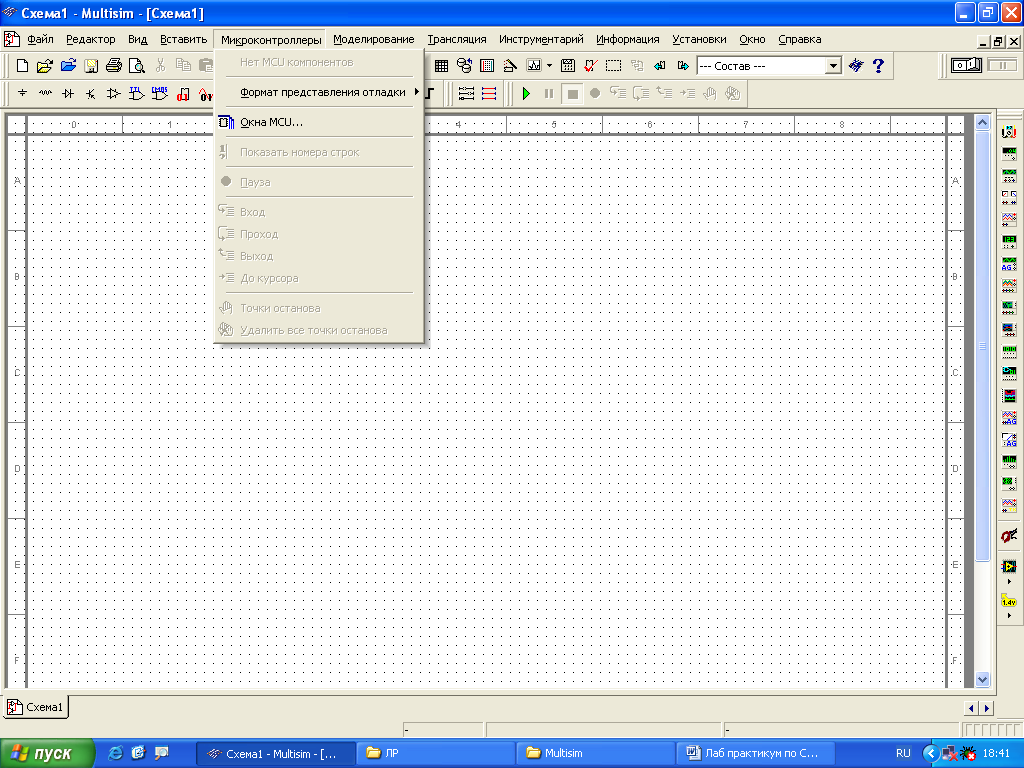Capture a screen area with the dashed rectangle
Screen dimensions: 1024x768
coord(613,65)
